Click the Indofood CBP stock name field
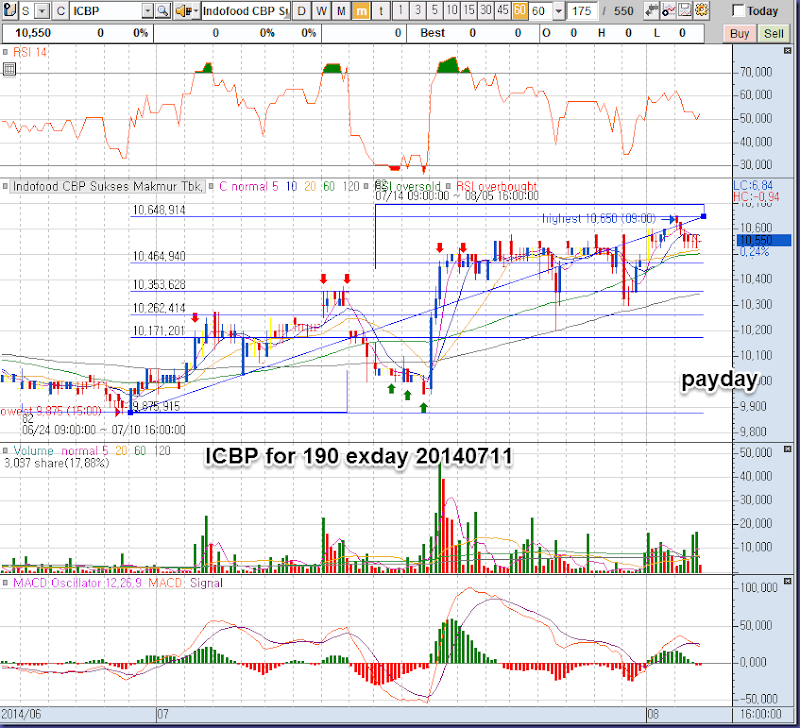 coord(246,11)
